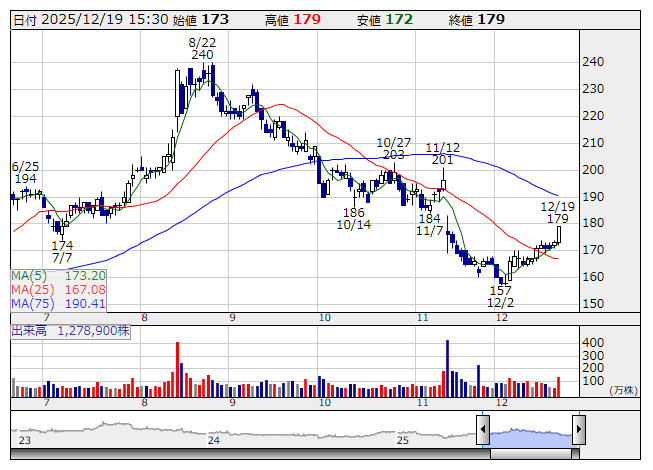Click the 安値 172 low price in header
Viewport: 653px width, 470px height.
[385, 20]
